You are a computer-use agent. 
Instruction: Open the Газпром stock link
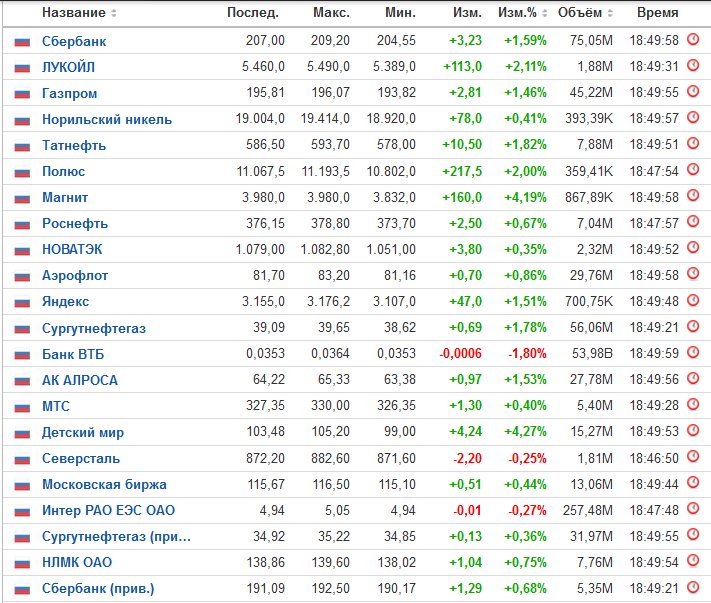[x=69, y=93]
